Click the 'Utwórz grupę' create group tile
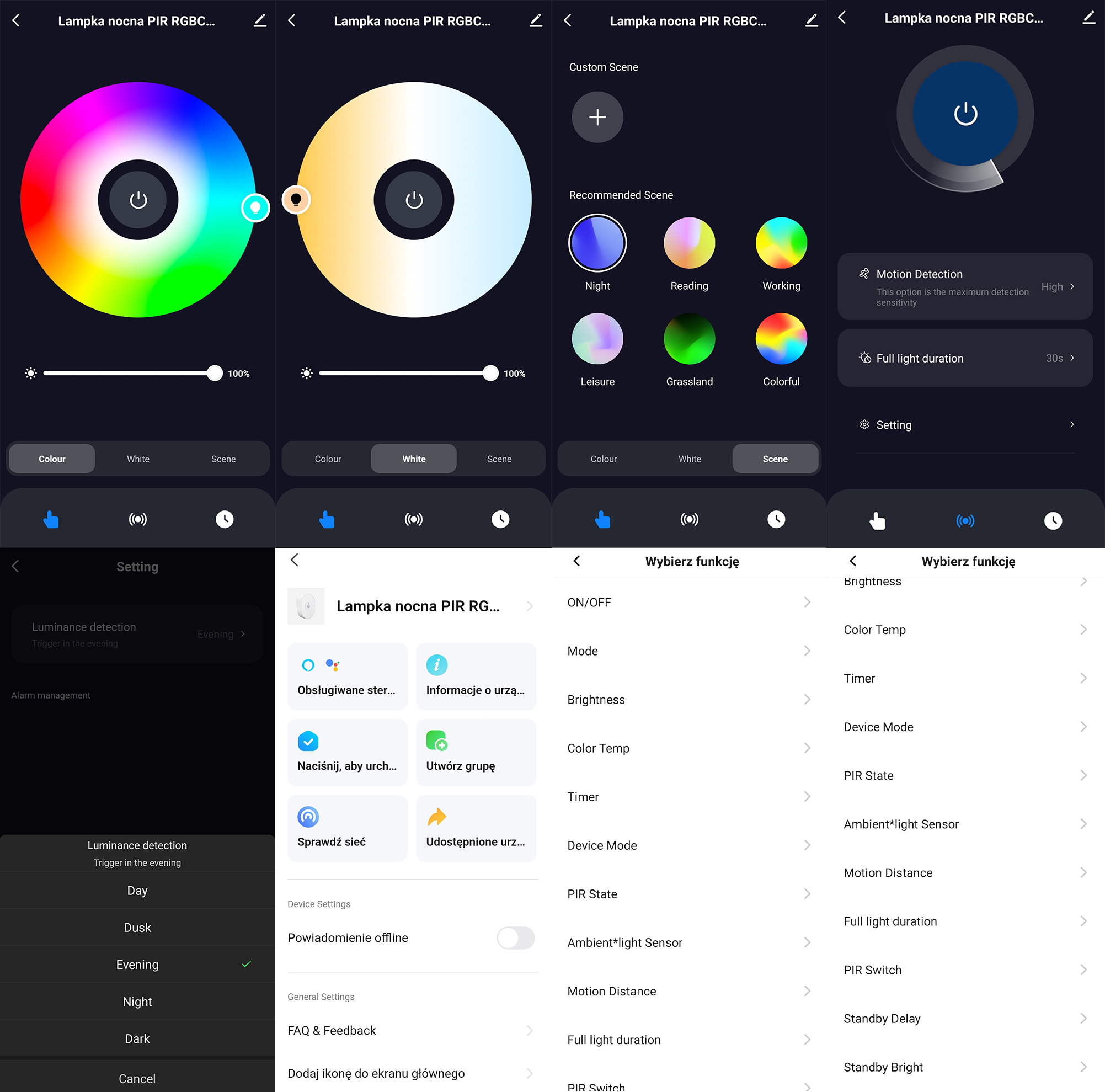Viewport: 1105px width, 1092px height. click(x=476, y=752)
